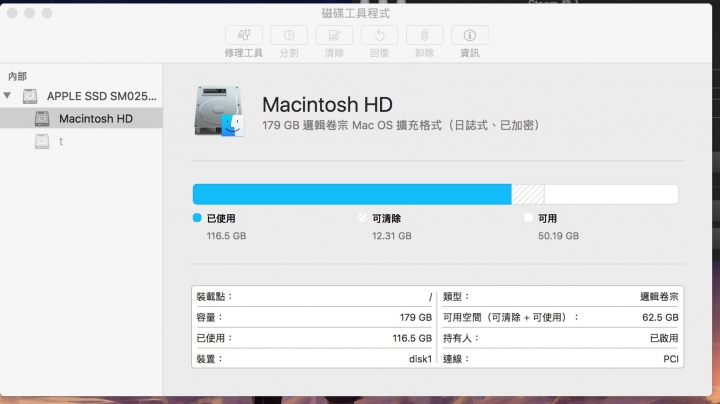Collapse the APPLE SSD disclosure triangle
The height and width of the screenshot is (404, 720).
click(x=7, y=95)
